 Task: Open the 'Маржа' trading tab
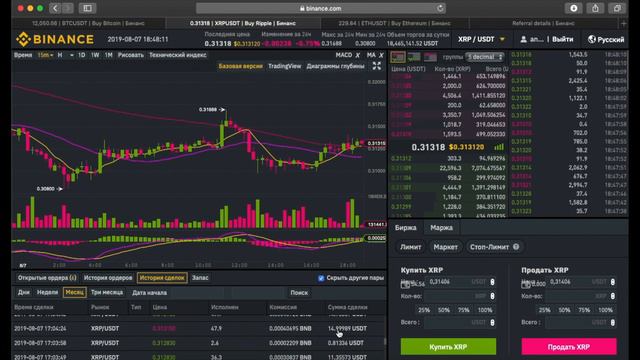tap(441, 228)
